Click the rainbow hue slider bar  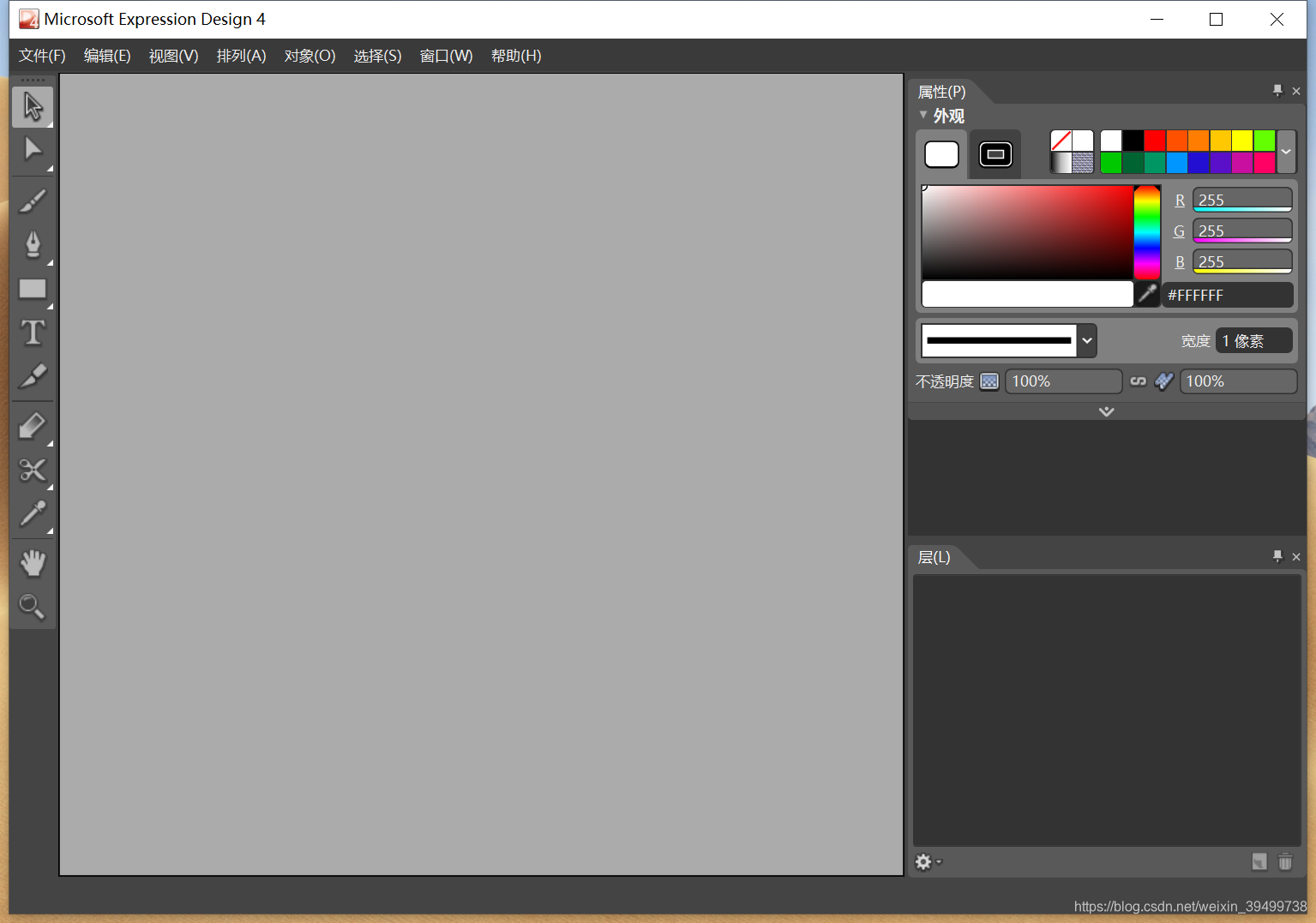pyautogui.click(x=1147, y=232)
